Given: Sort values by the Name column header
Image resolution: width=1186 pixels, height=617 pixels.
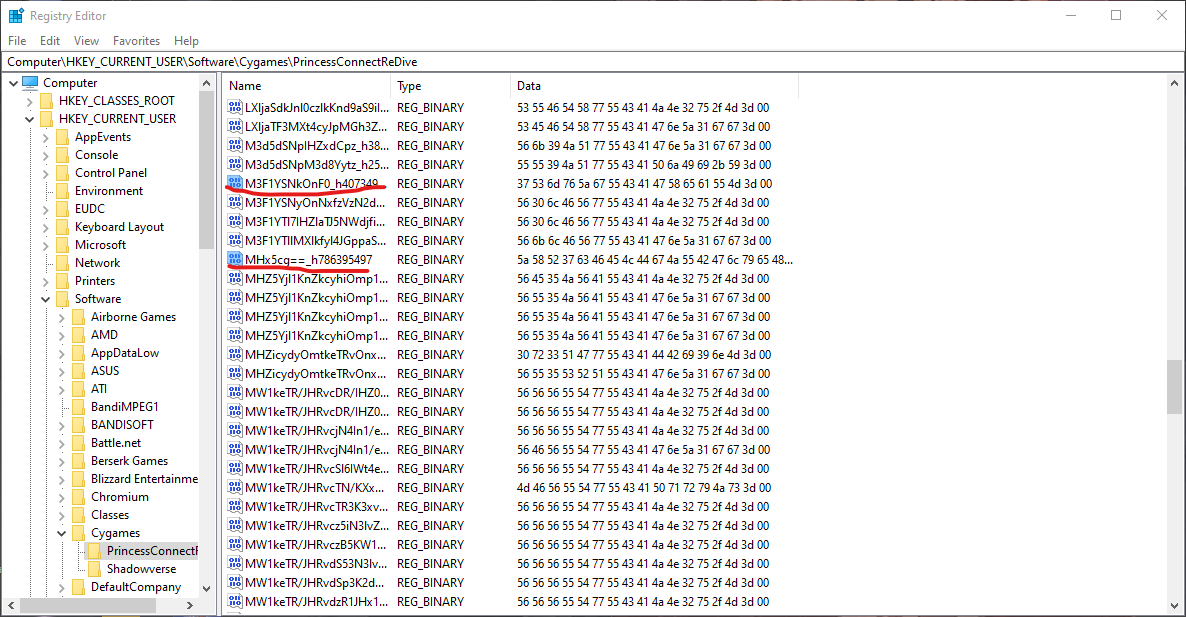Looking at the screenshot, I should pos(306,85).
